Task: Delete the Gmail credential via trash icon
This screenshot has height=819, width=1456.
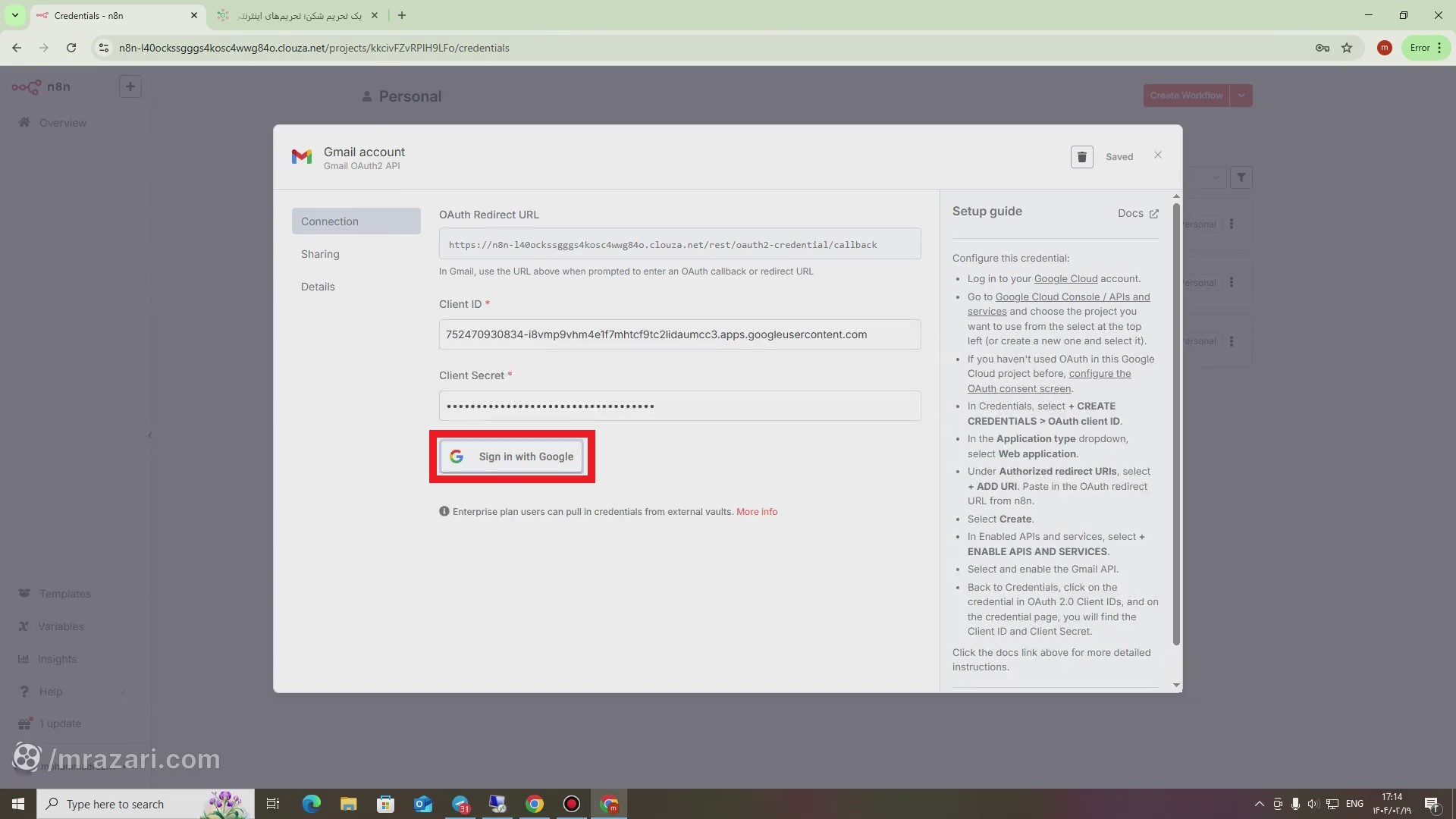Action: (x=1081, y=156)
